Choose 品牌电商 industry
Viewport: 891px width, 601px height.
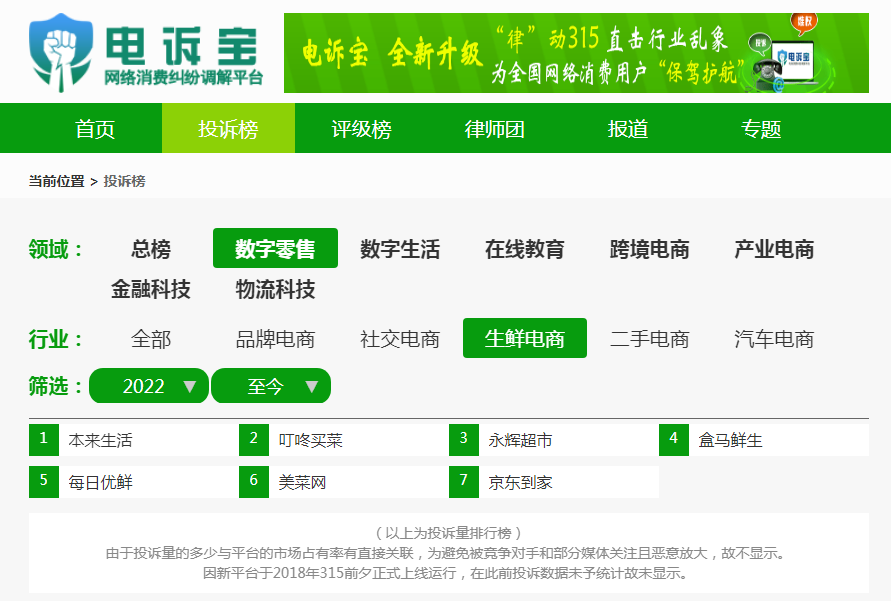(275, 339)
